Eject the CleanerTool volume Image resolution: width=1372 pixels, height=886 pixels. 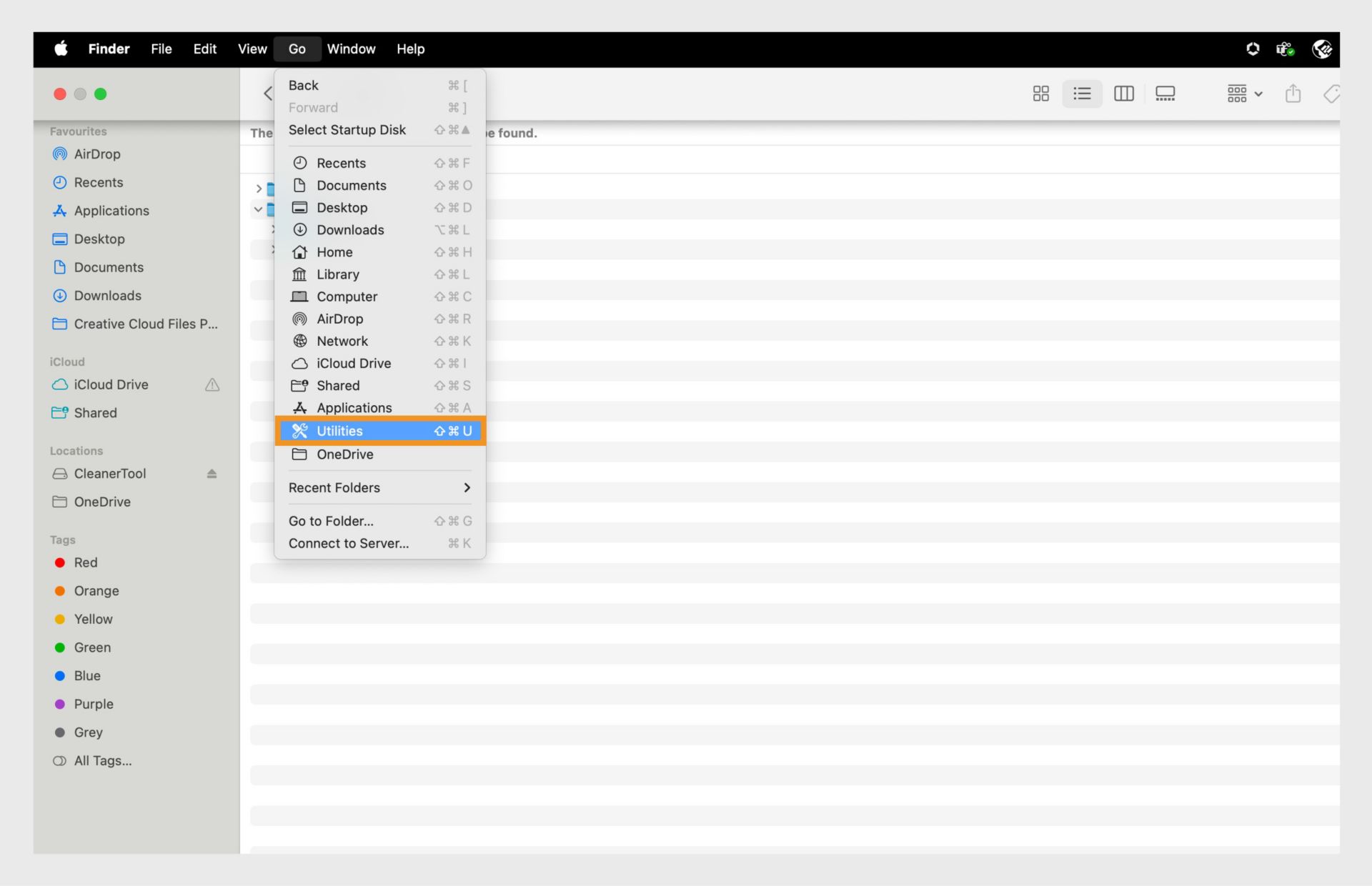pyautogui.click(x=212, y=474)
